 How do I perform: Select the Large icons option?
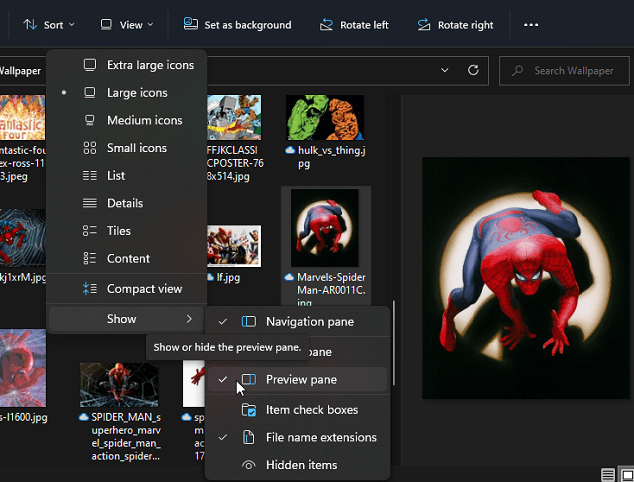pos(127,93)
